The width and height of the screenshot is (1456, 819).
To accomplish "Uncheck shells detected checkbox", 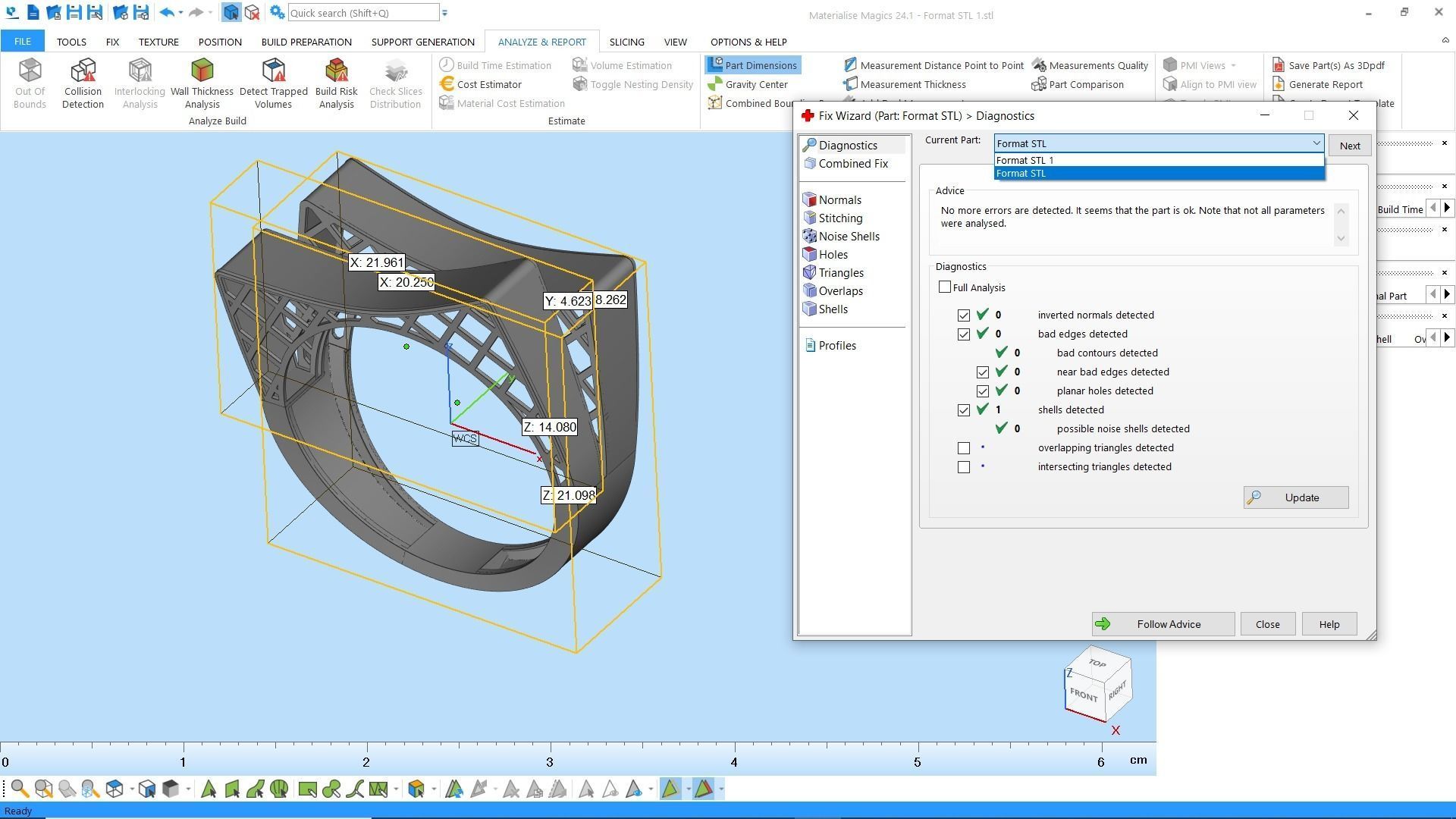I will click(964, 410).
